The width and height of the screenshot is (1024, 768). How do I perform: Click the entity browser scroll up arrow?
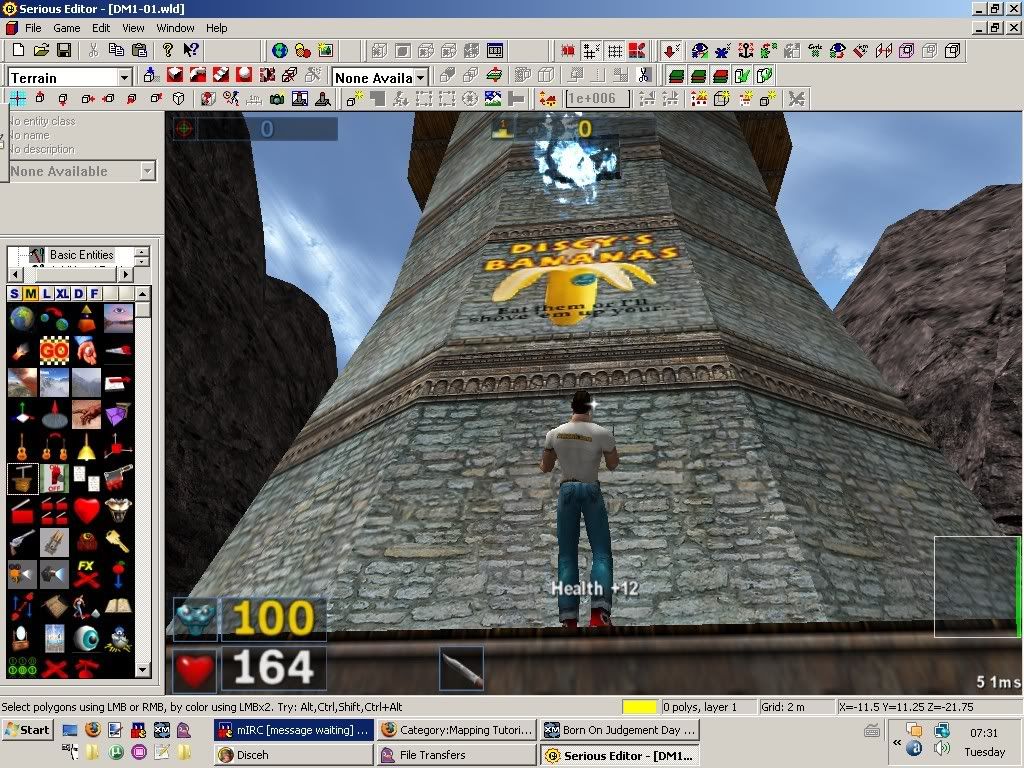pyautogui.click(x=142, y=293)
